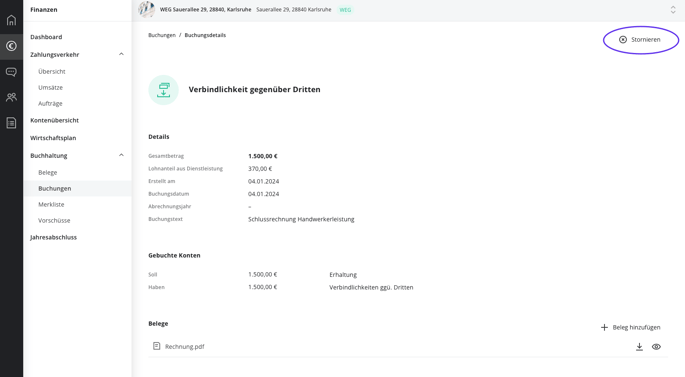The height and width of the screenshot is (377, 685).
Task: Open the messages chat icon in rail
Action: pos(11,72)
